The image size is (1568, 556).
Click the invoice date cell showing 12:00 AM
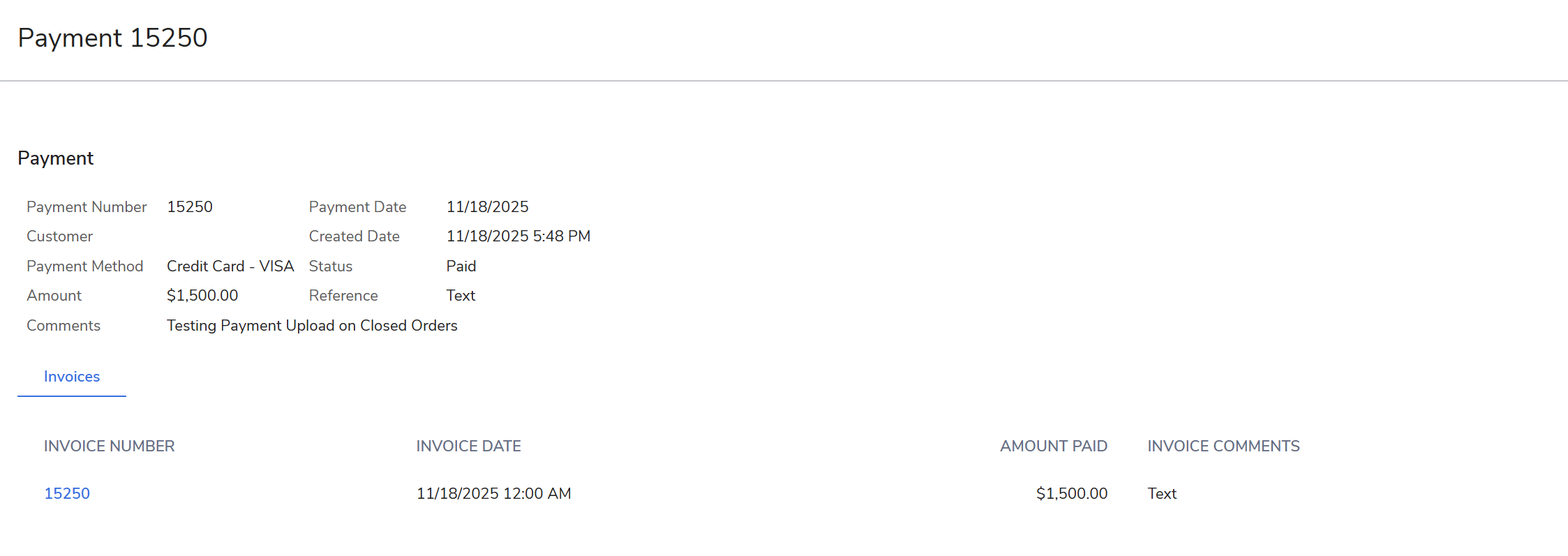pos(493,494)
